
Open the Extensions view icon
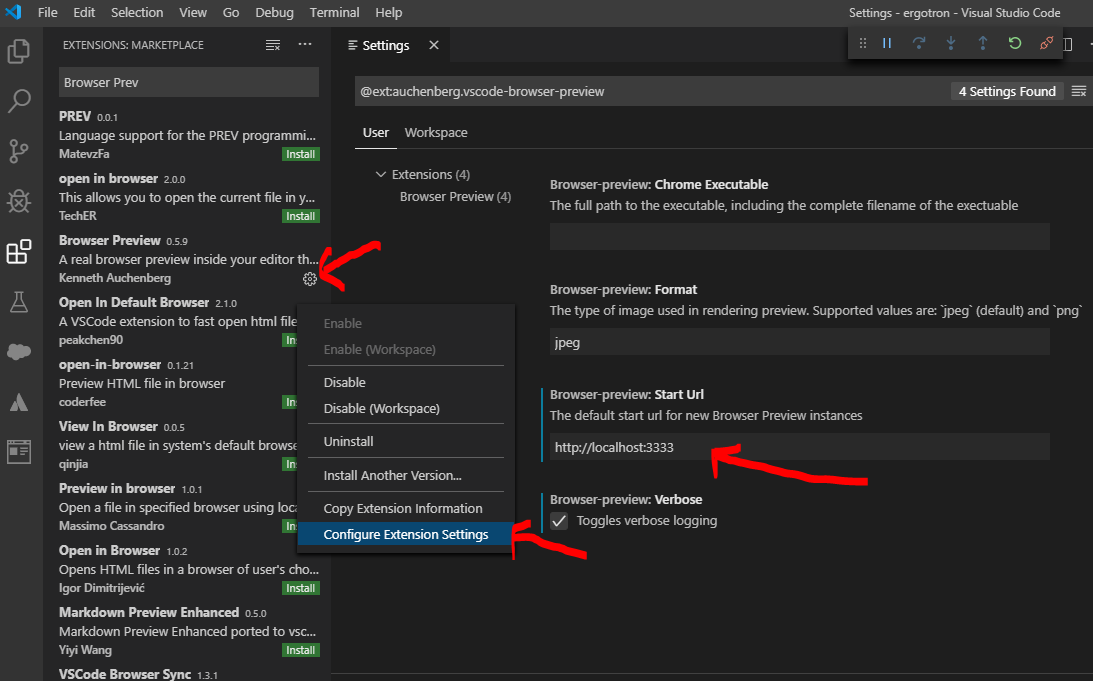coord(19,252)
